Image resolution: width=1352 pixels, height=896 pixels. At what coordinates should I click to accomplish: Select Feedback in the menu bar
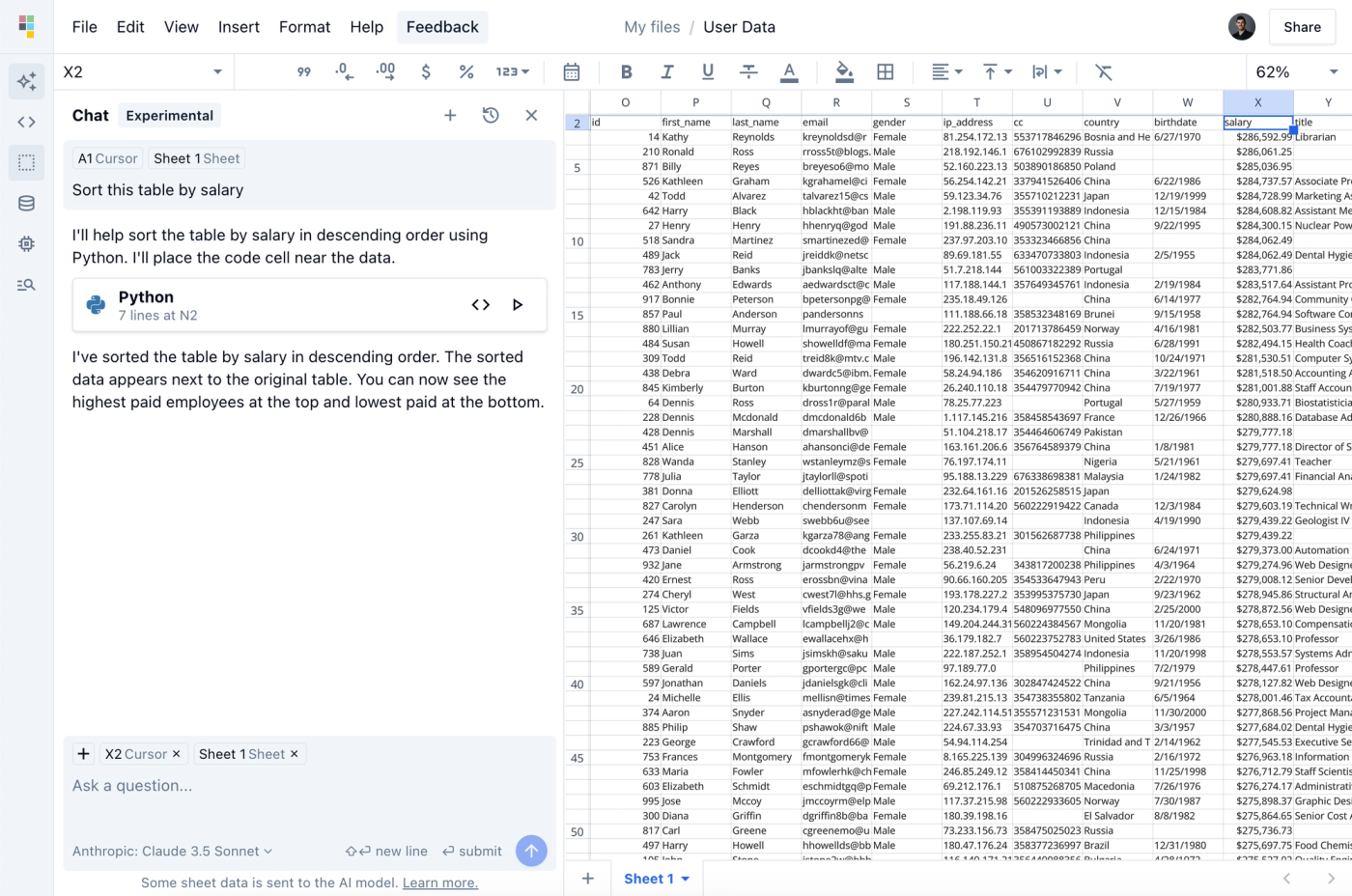tap(441, 27)
